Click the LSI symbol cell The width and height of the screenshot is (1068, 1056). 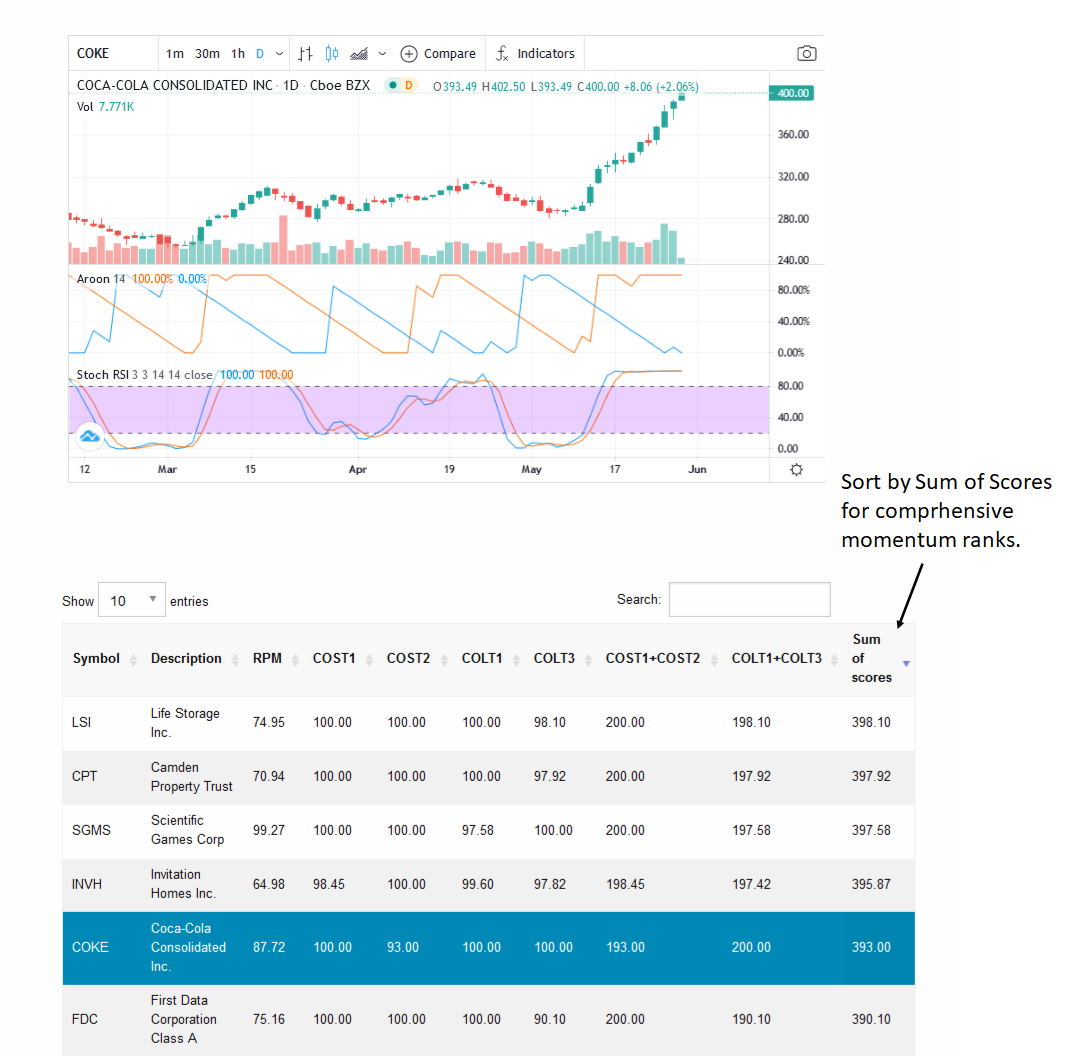[81, 722]
